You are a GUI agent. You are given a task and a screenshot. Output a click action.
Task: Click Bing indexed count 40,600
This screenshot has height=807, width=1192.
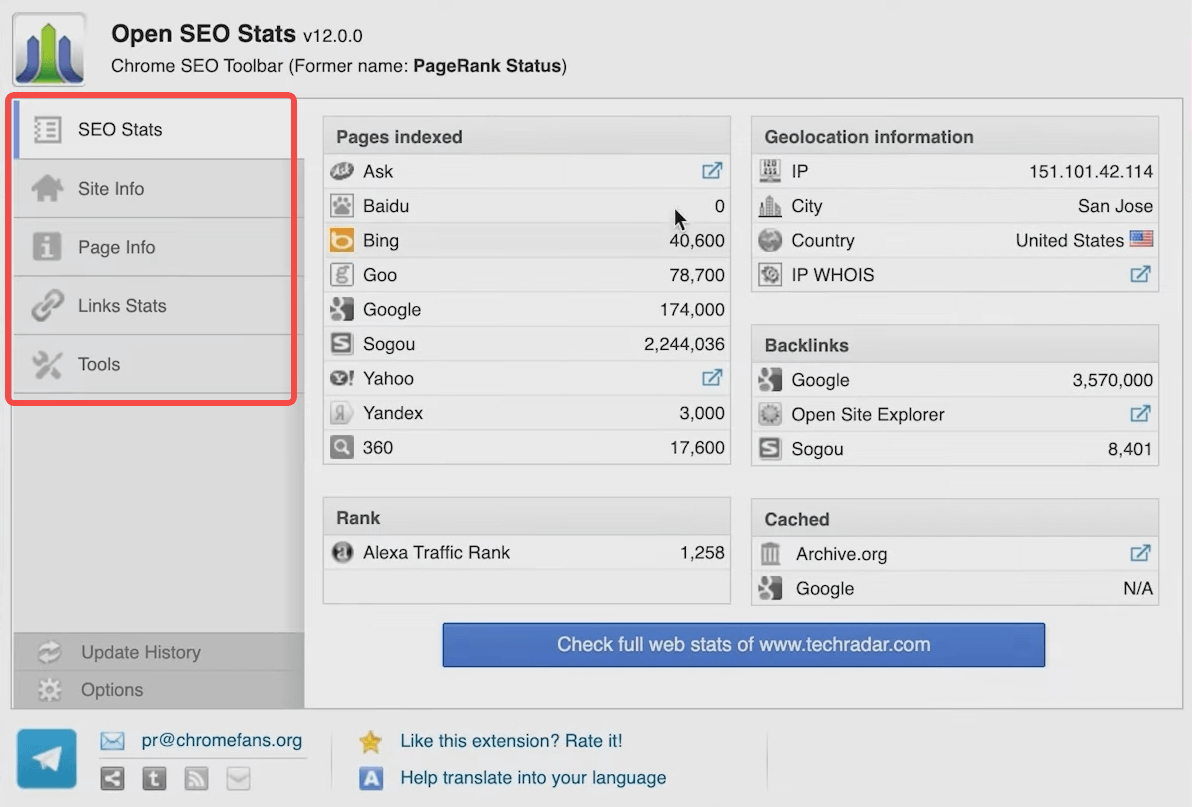[696, 240]
